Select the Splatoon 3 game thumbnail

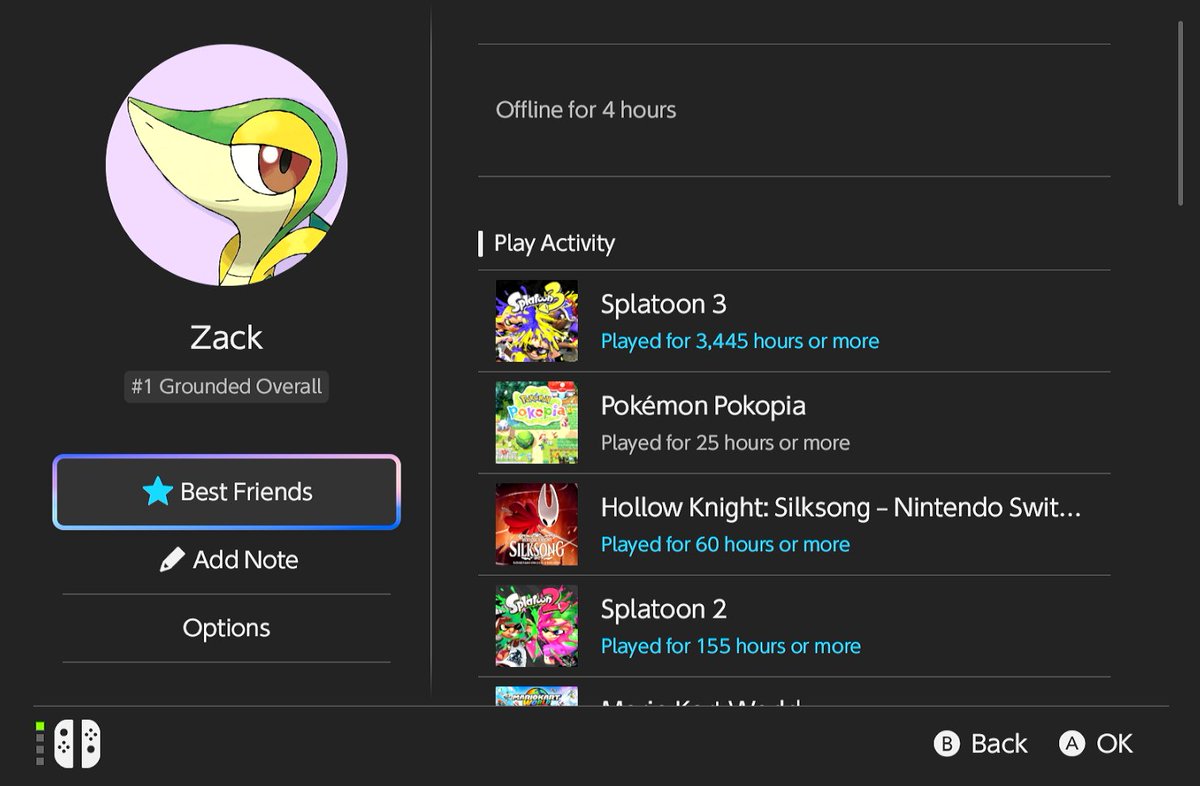coord(537,321)
